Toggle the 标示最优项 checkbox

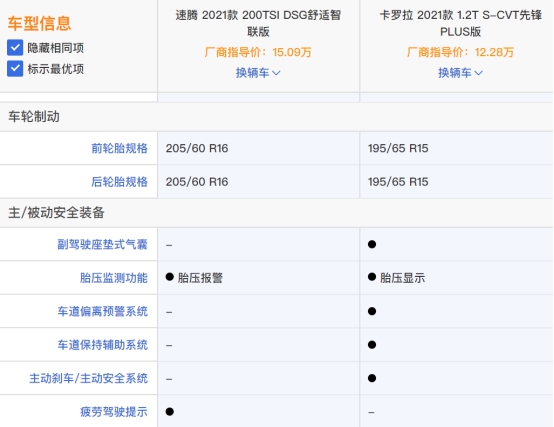tap(15, 69)
